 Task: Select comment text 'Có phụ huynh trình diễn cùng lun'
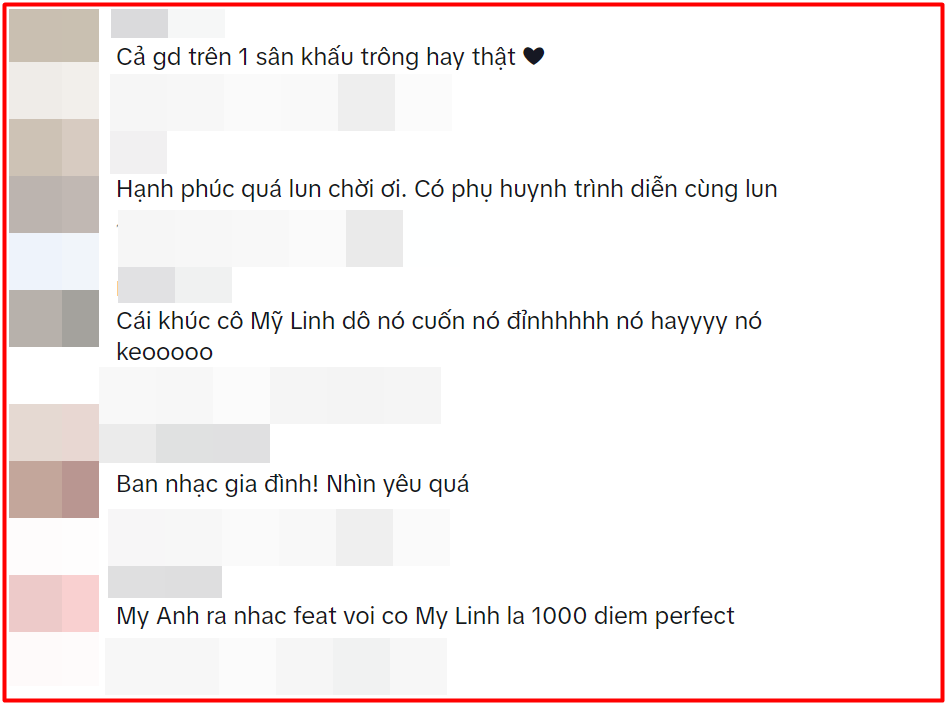(x=595, y=189)
